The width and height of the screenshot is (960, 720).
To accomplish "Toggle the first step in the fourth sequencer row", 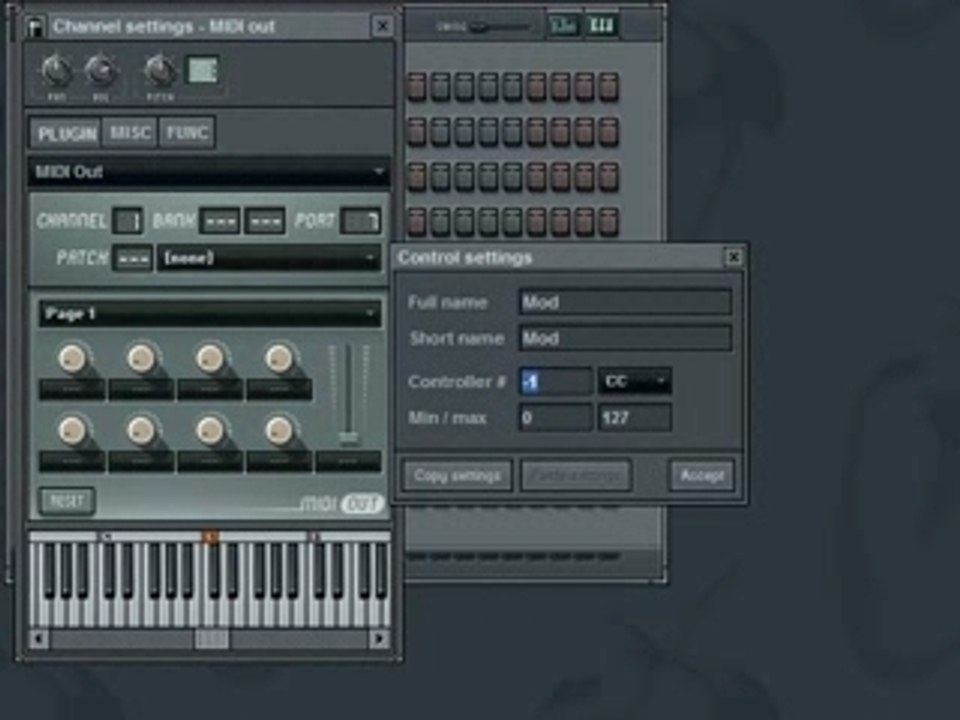I will tap(416, 222).
